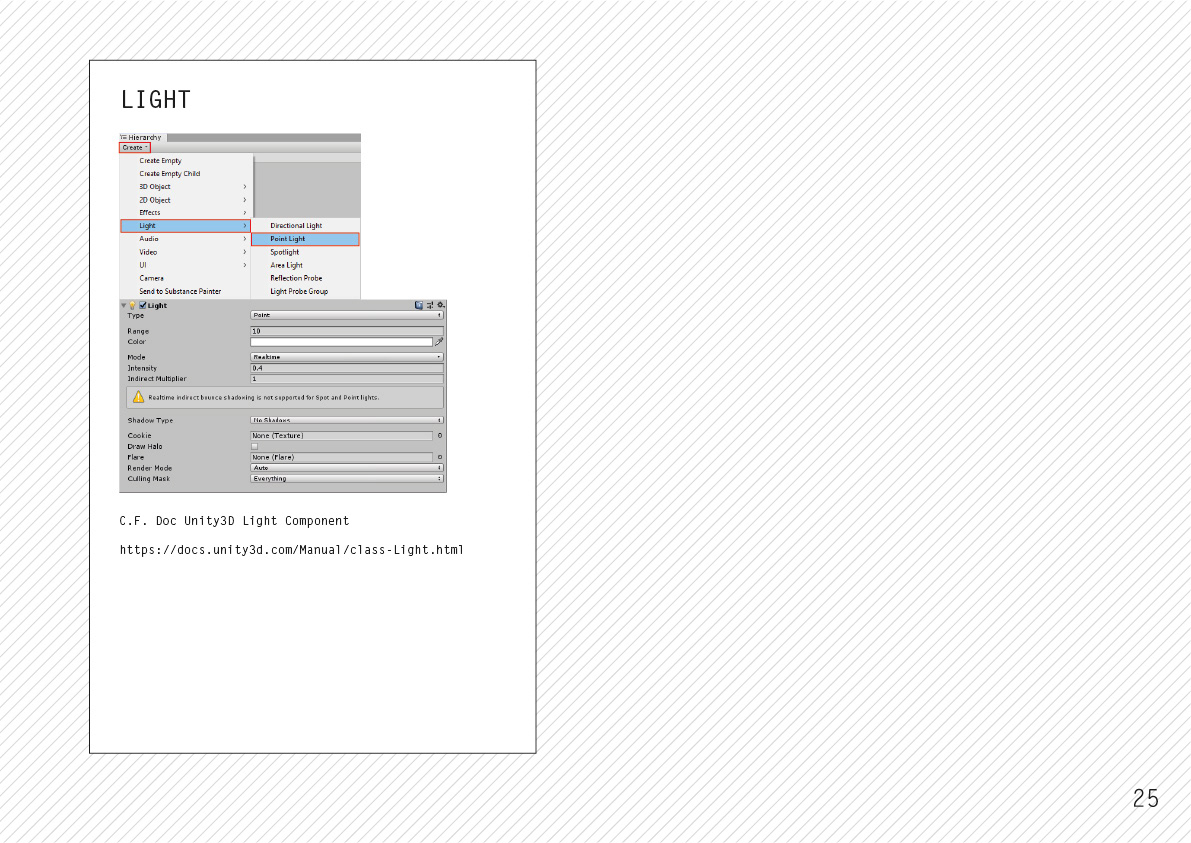
Task: Collapse the Light component foldout triangle
Action: coord(124,305)
